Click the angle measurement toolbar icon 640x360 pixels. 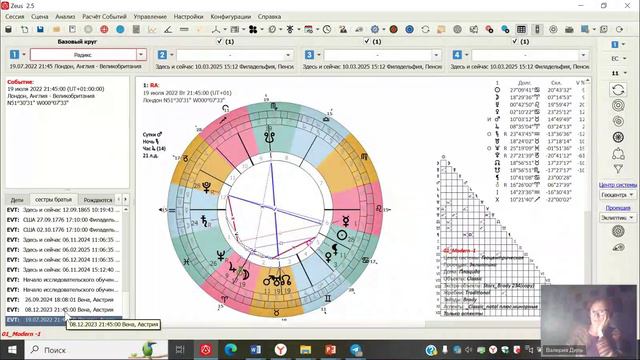pyautogui.click(x=168, y=29)
